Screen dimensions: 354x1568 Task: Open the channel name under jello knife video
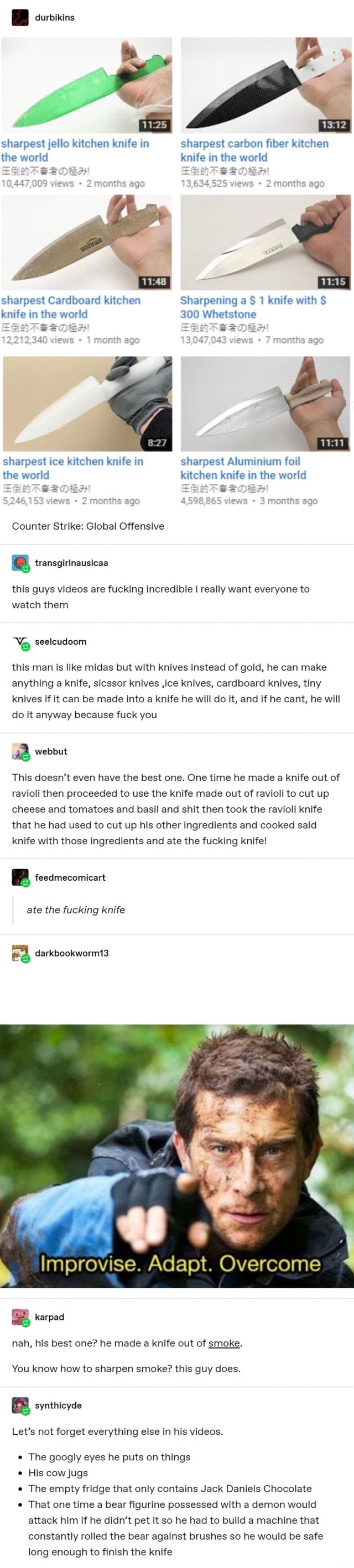[46, 171]
